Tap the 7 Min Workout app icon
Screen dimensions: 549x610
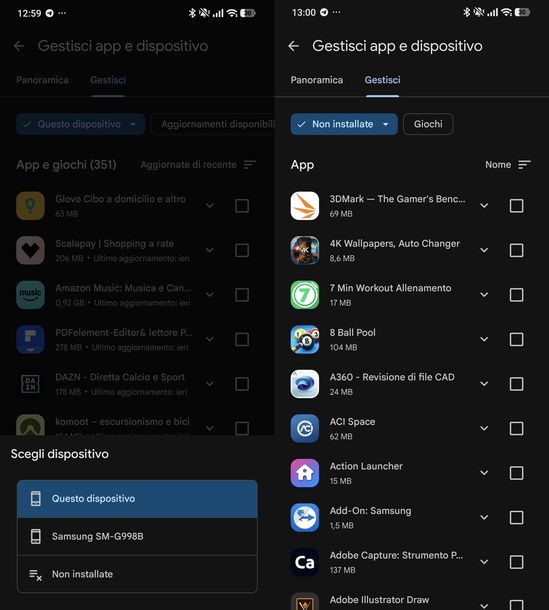click(305, 295)
